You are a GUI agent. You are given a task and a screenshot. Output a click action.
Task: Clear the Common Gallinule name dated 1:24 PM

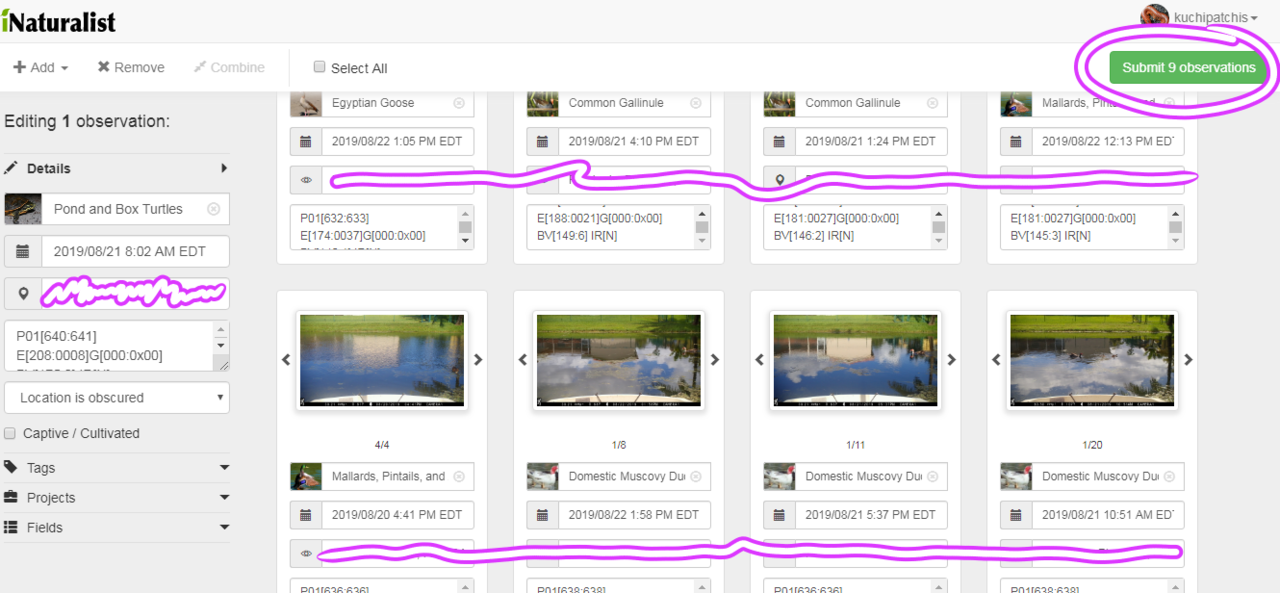coord(932,103)
